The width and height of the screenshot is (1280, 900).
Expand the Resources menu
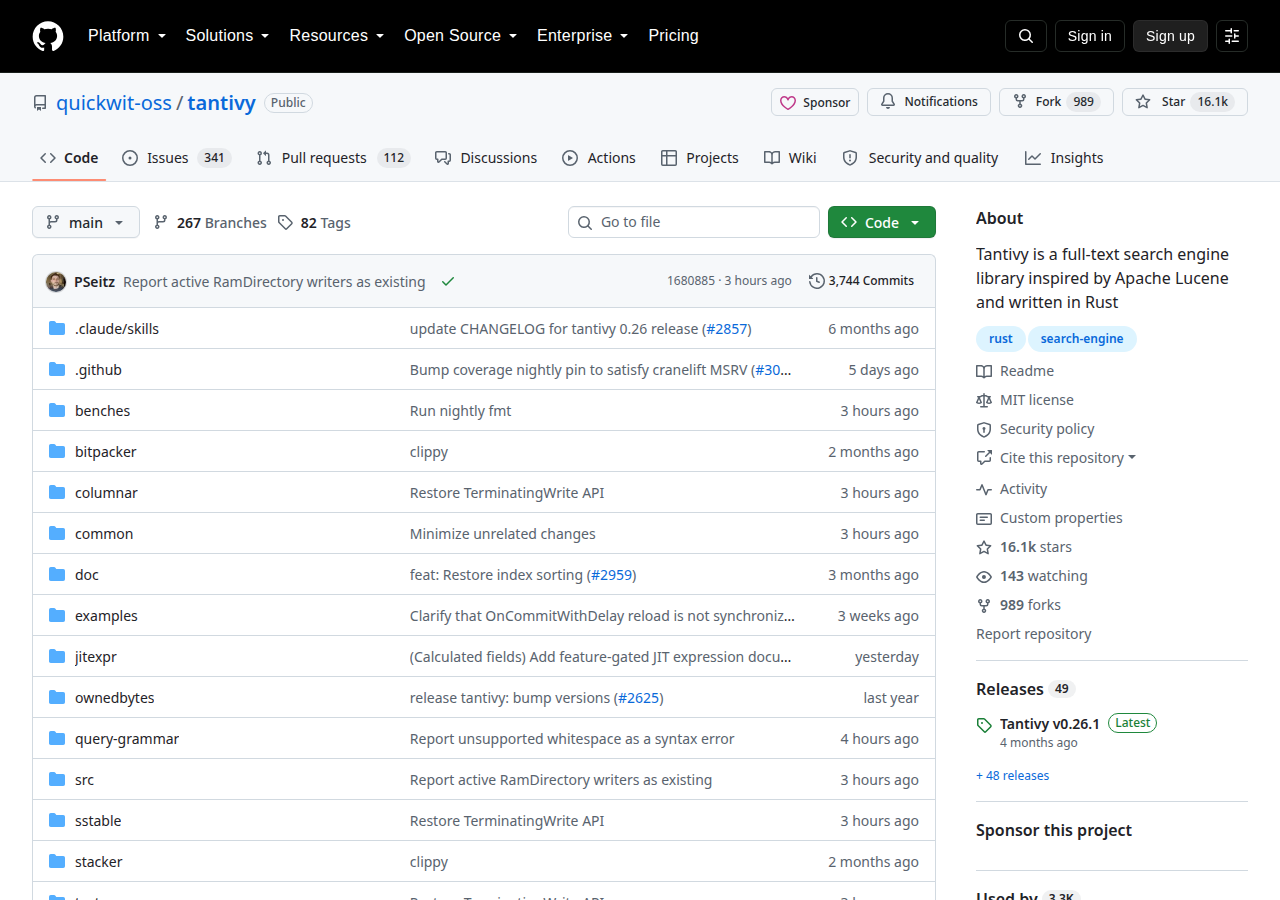click(337, 36)
